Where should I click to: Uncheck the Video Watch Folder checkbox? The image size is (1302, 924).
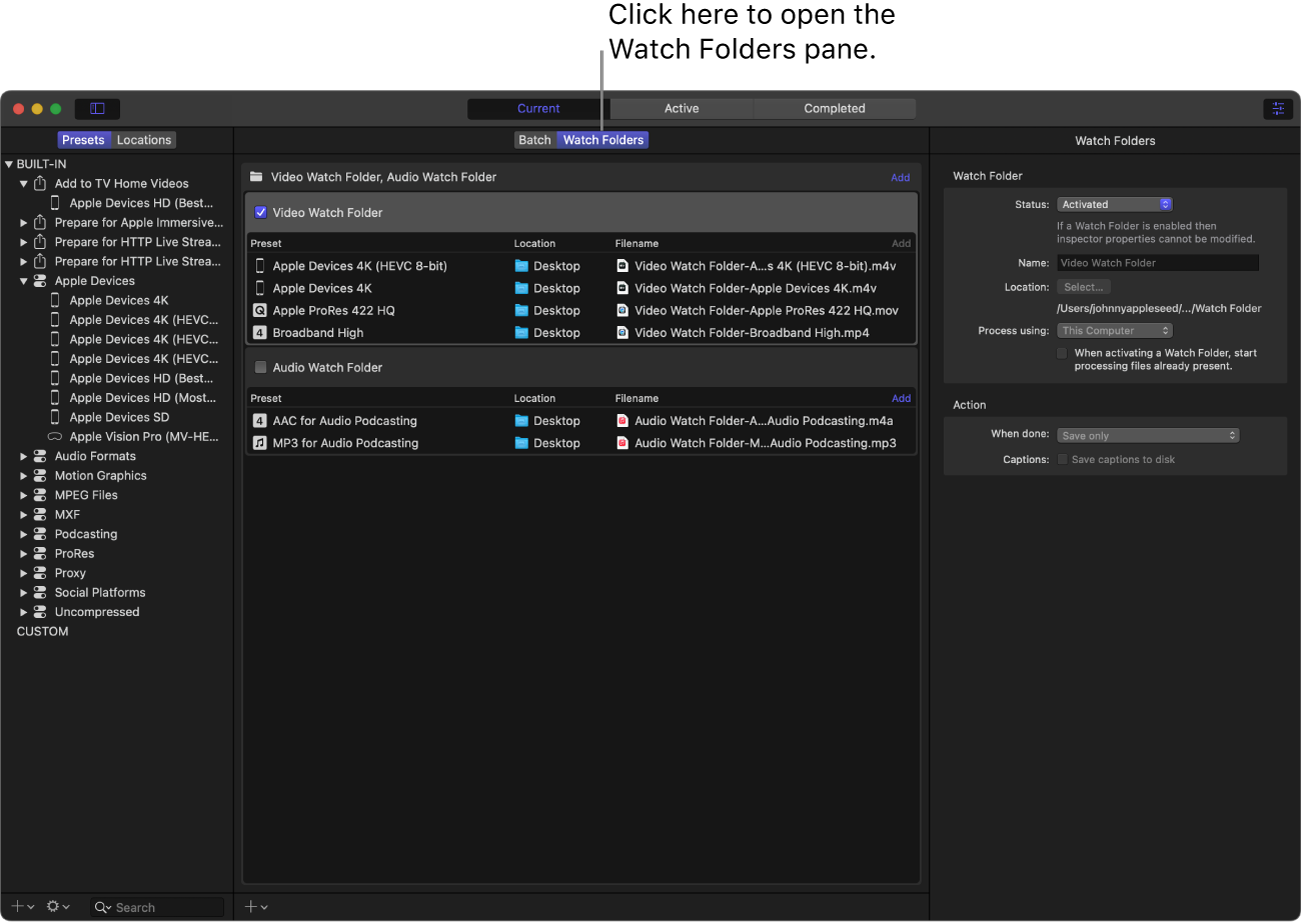(261, 212)
